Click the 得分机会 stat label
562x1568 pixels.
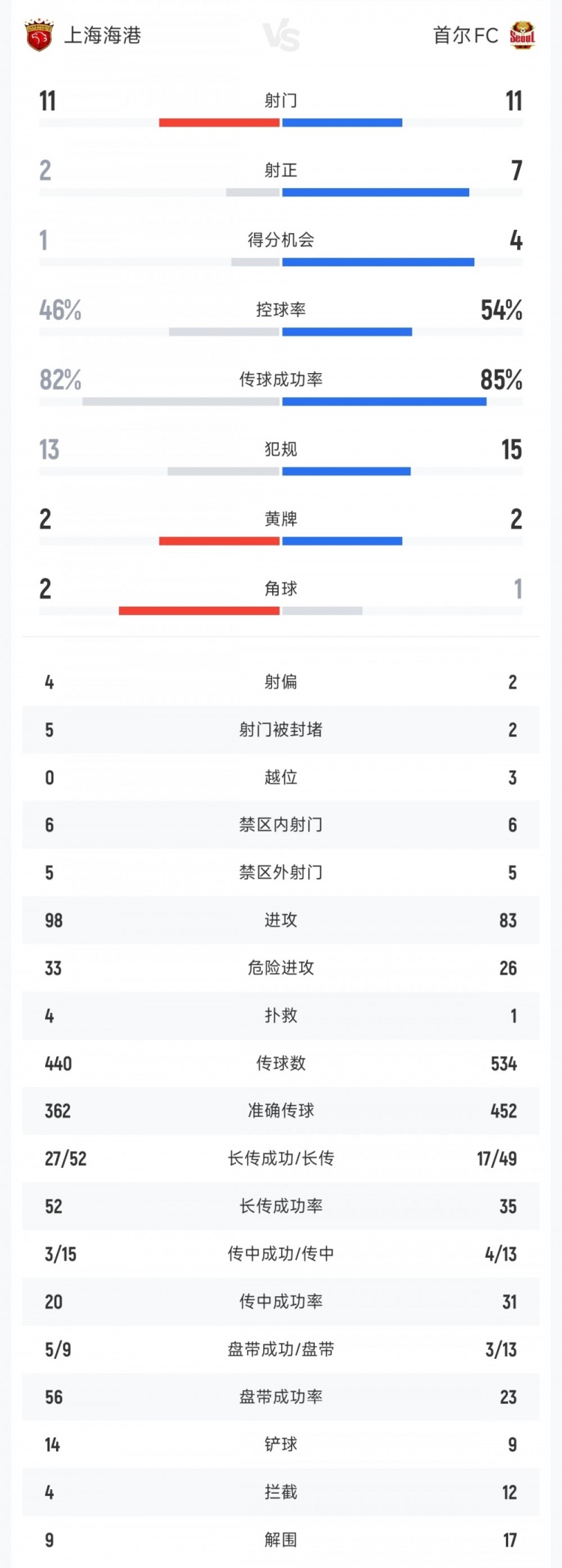click(x=281, y=240)
